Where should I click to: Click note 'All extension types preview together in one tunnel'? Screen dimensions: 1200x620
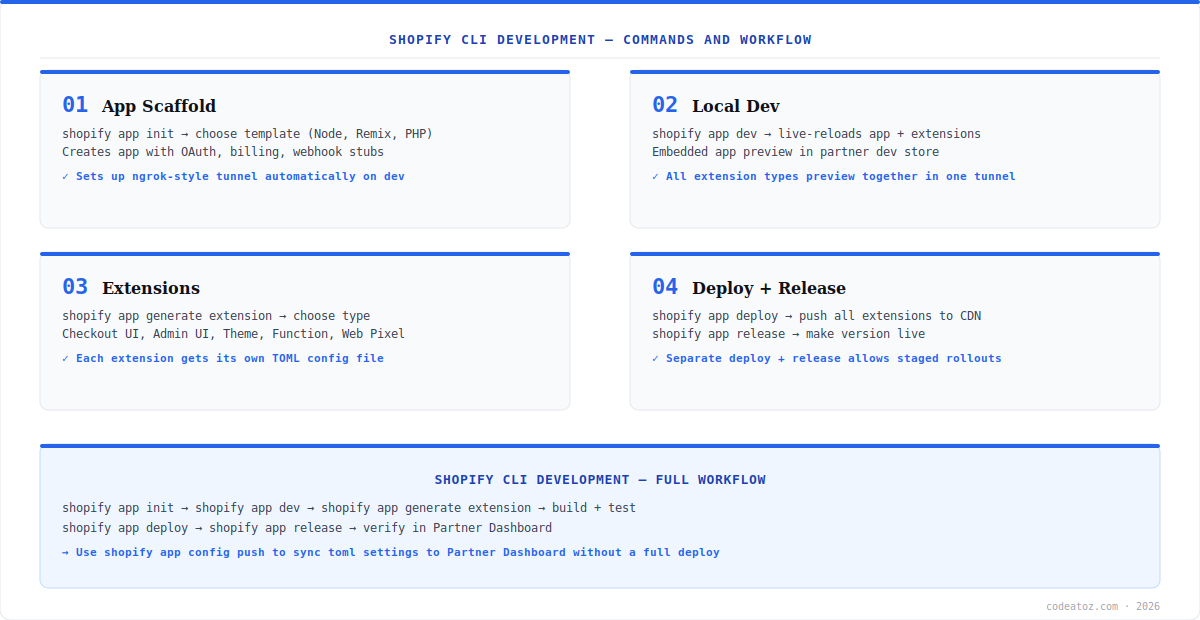[833, 176]
